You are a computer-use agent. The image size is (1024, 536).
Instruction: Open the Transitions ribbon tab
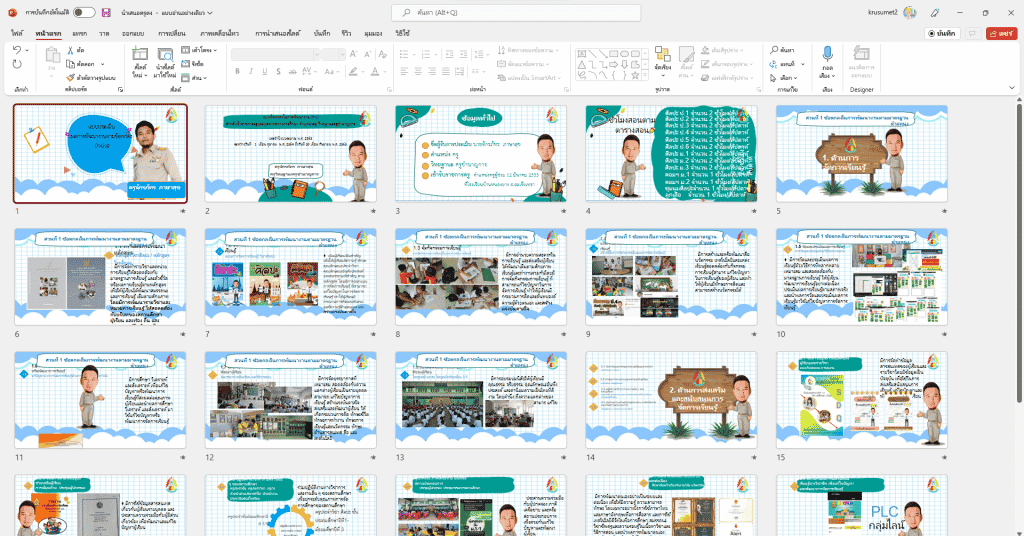[x=172, y=33]
